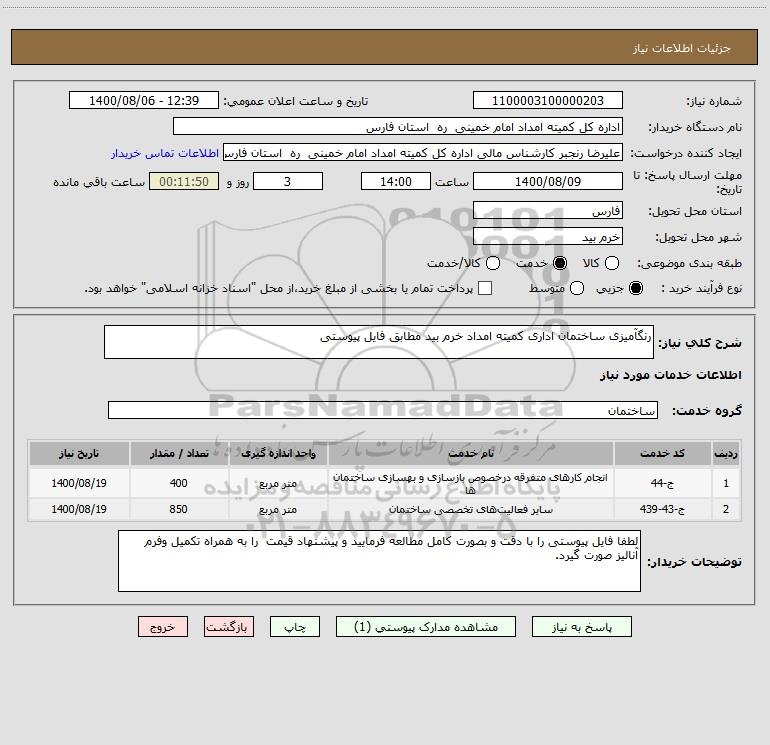Click the row number 1 cell
The height and width of the screenshot is (745, 770).
[x=726, y=483]
